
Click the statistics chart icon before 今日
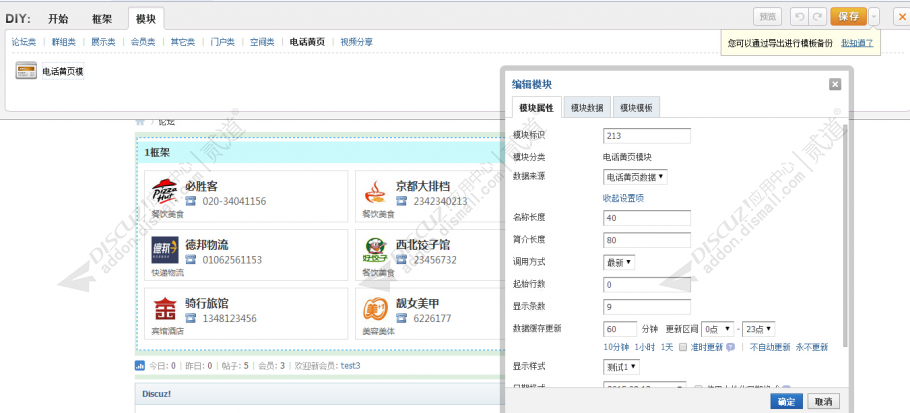tap(139, 365)
